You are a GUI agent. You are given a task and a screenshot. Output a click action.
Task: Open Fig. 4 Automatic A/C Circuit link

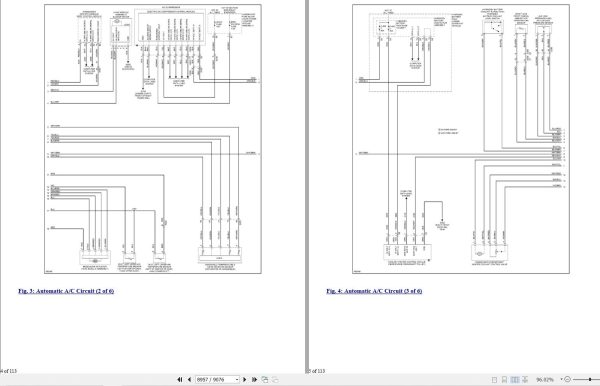coord(374,291)
